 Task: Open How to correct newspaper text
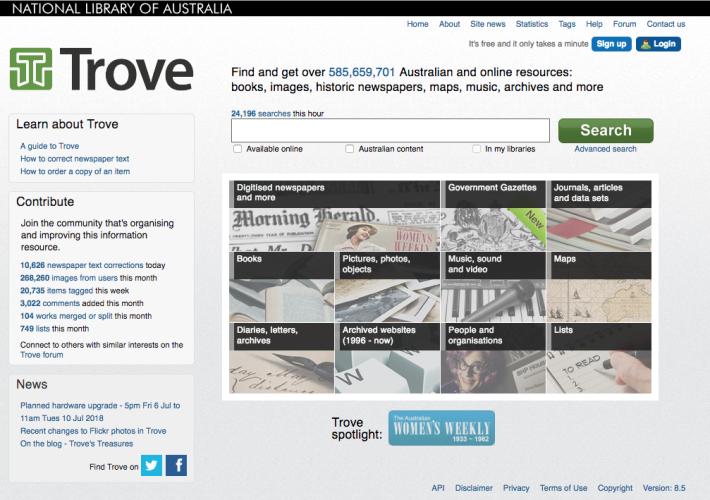75,159
